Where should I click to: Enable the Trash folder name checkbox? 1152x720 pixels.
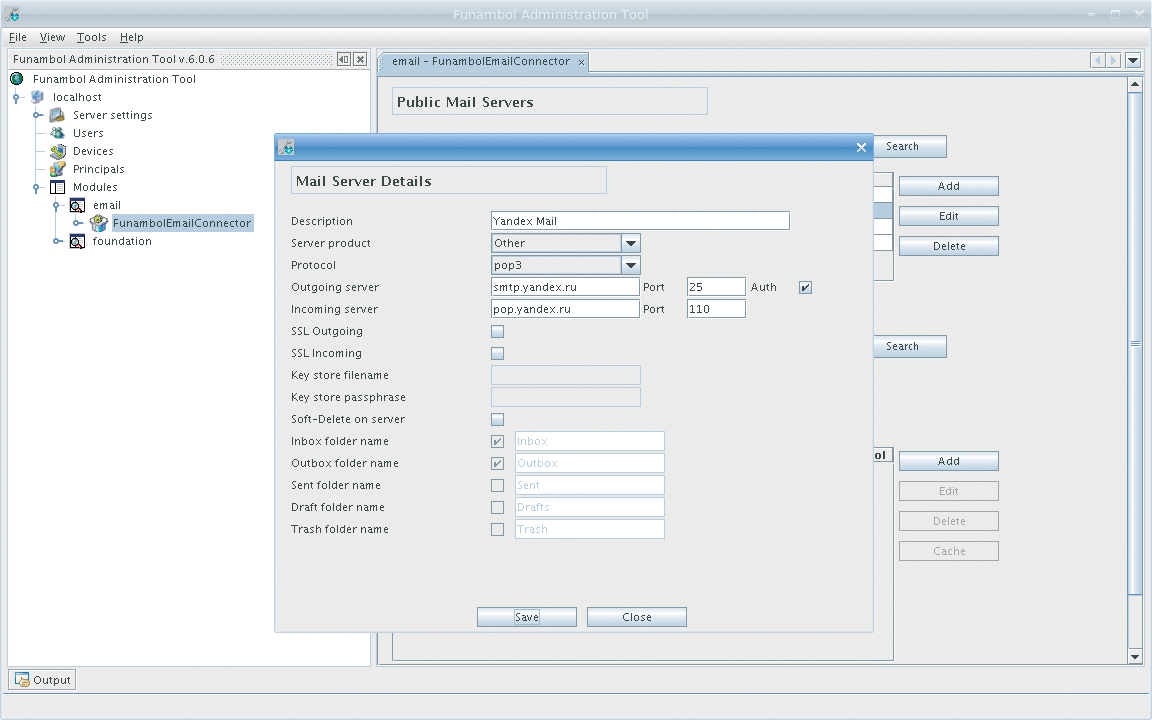497,530
